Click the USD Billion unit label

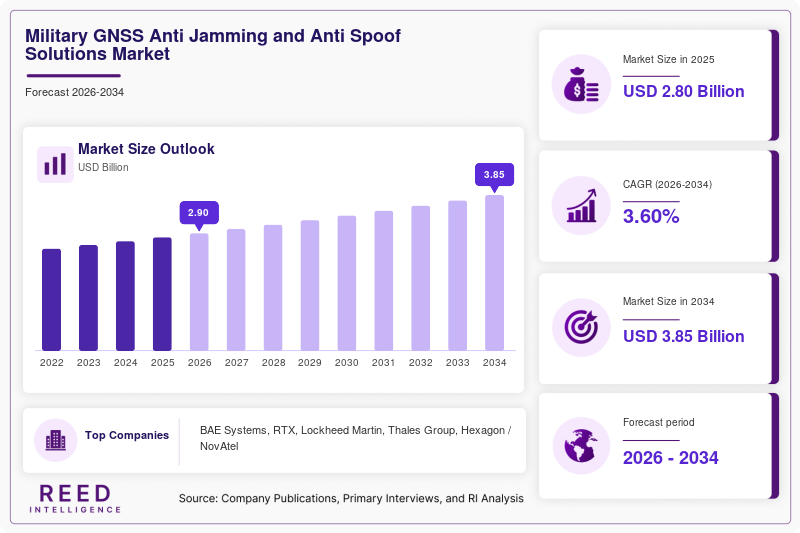pyautogui.click(x=103, y=167)
